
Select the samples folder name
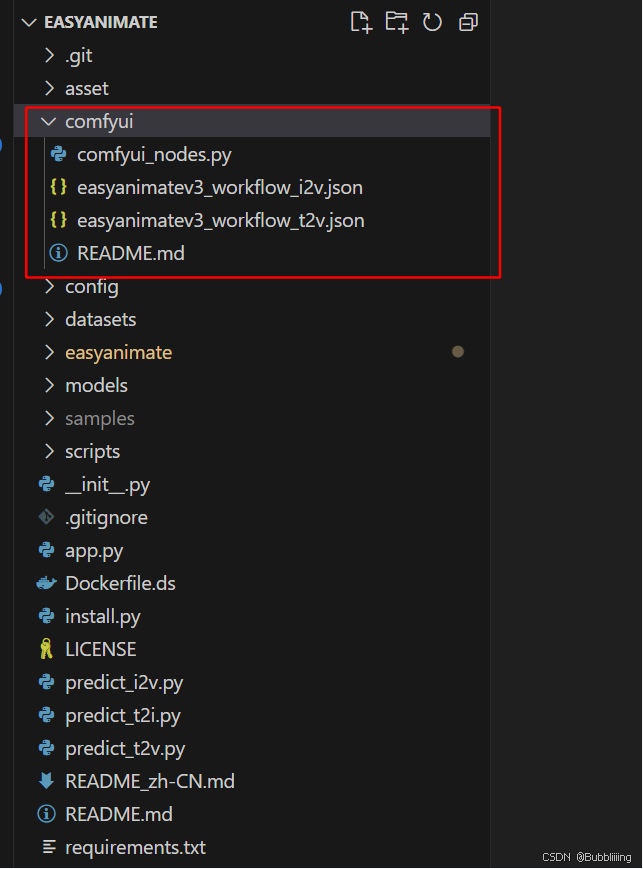(x=100, y=419)
